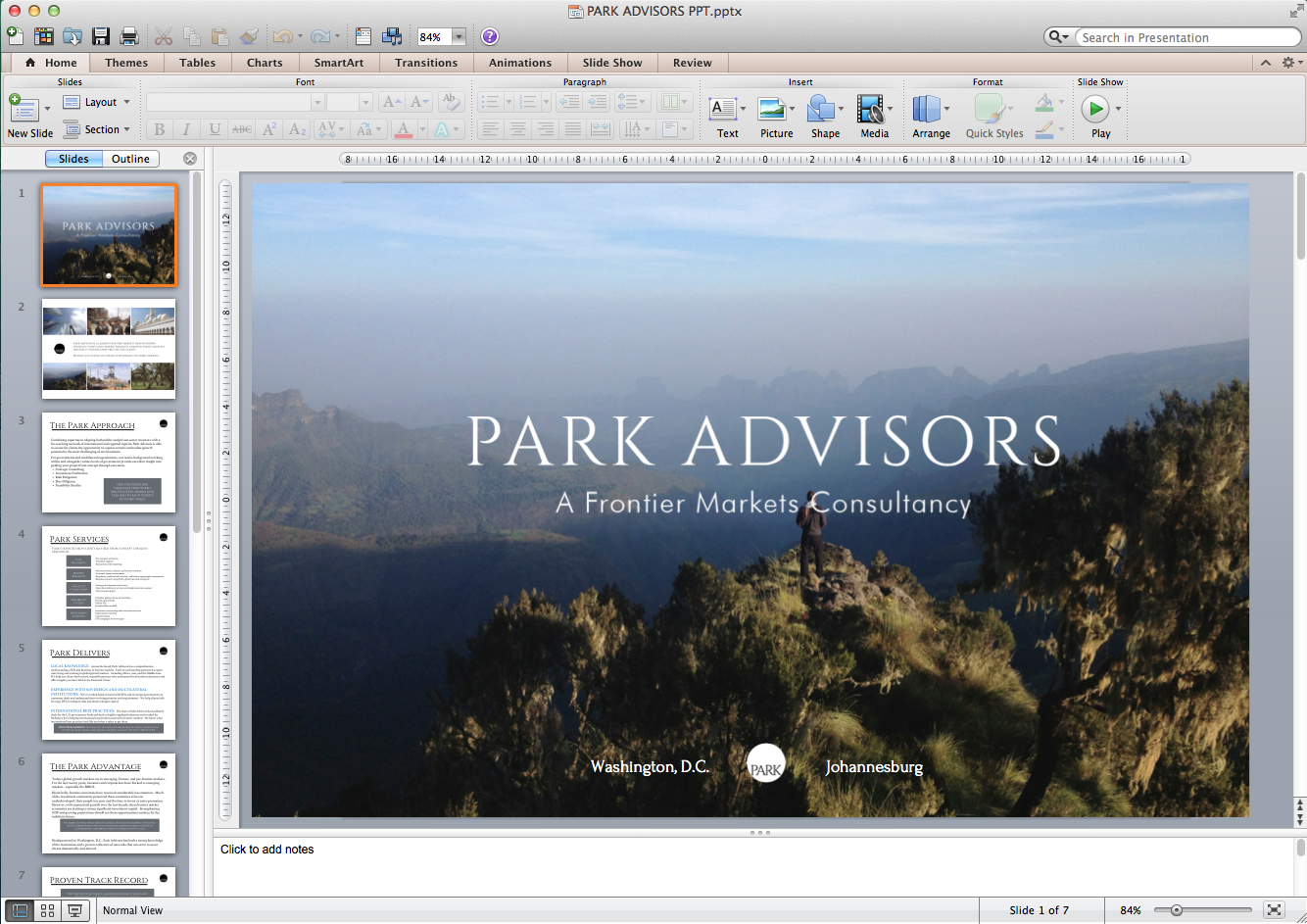Toggle full screen window arrow
The width and height of the screenshot is (1307, 924).
[x=1296, y=11]
